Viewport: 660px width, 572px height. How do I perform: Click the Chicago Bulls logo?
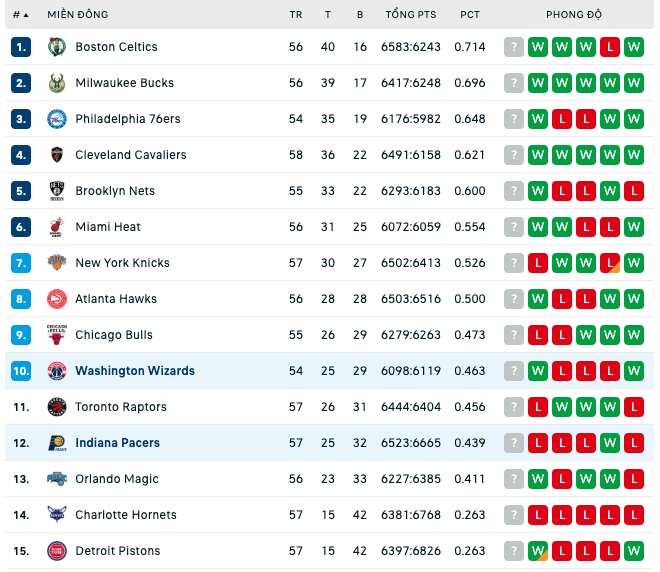pyautogui.click(x=56, y=335)
